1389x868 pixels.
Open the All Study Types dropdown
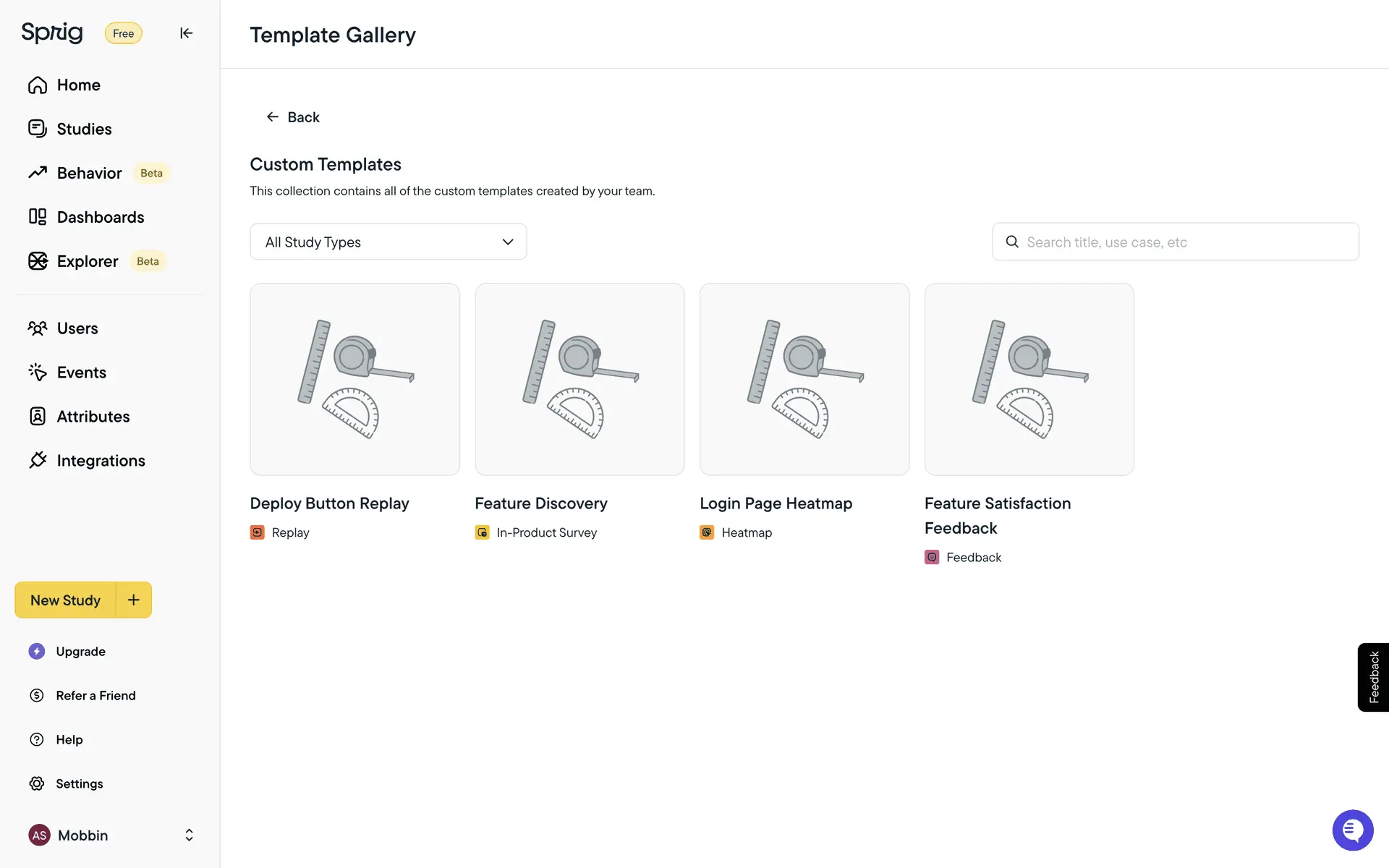(x=388, y=242)
